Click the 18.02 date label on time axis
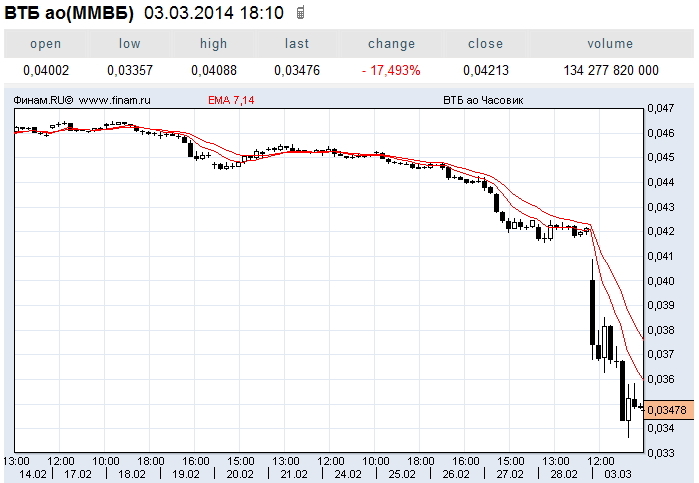Viewport: 699px width, 483px height. pos(132,475)
